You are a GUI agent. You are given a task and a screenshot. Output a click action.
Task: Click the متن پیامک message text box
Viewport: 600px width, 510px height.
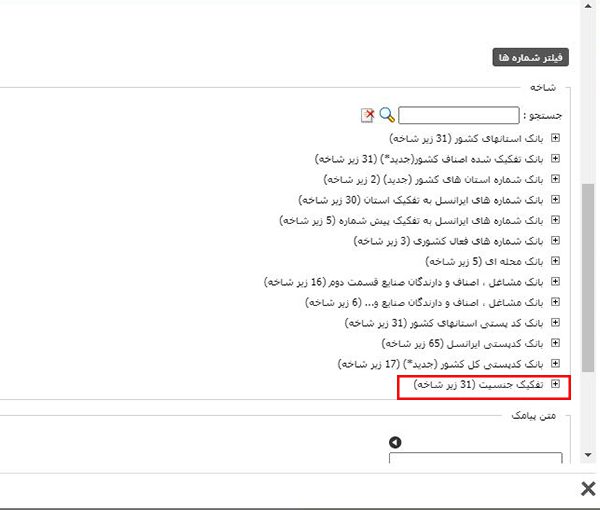[476, 458]
